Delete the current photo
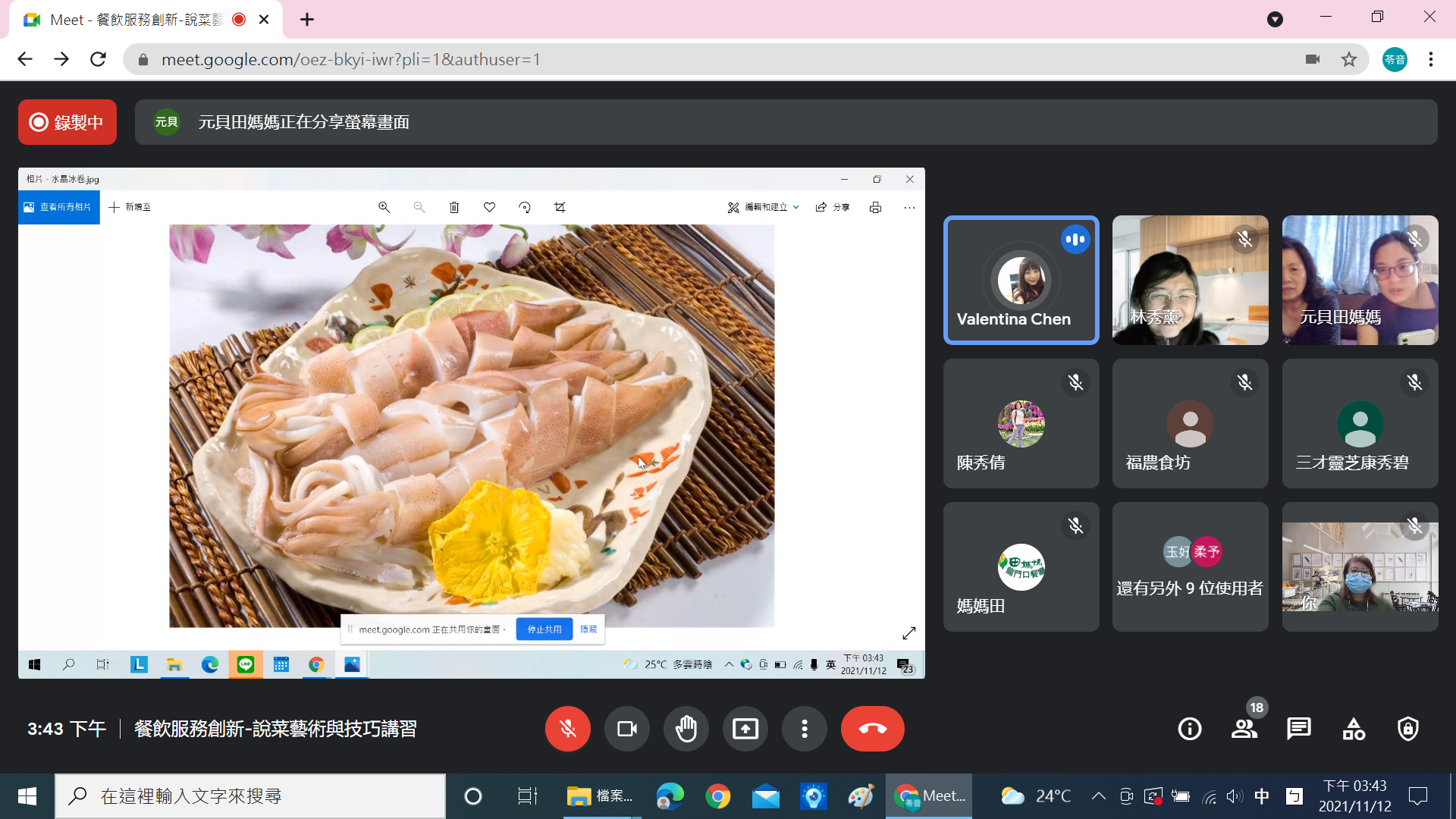The width and height of the screenshot is (1456, 819). coord(454,207)
